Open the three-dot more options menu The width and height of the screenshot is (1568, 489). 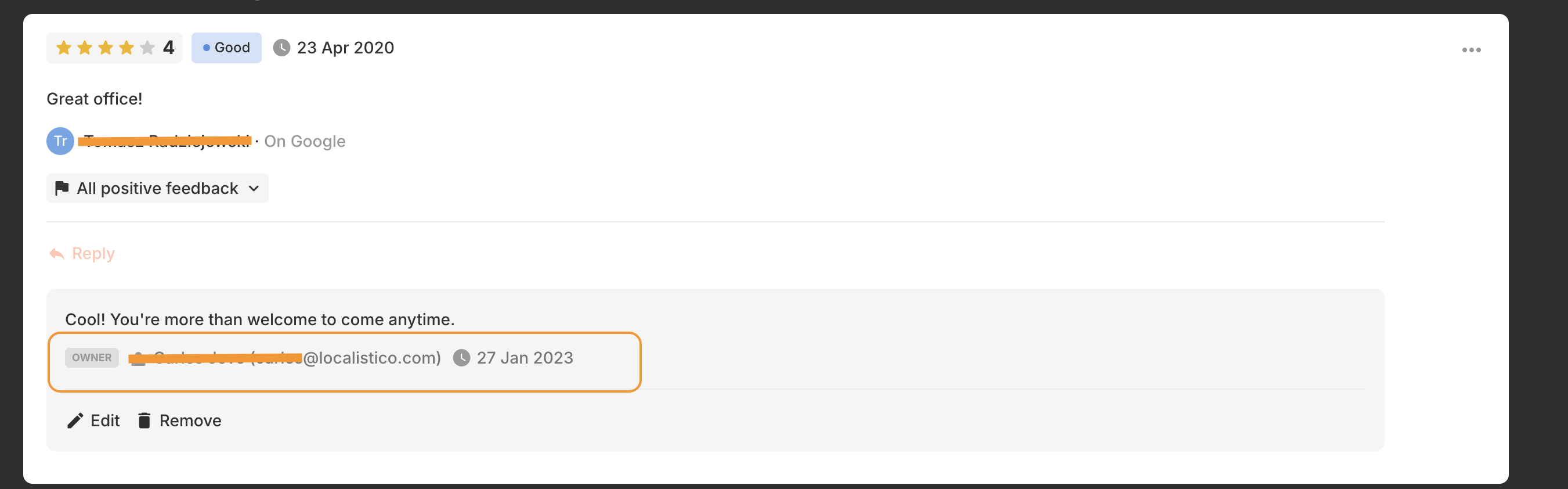tap(1471, 50)
